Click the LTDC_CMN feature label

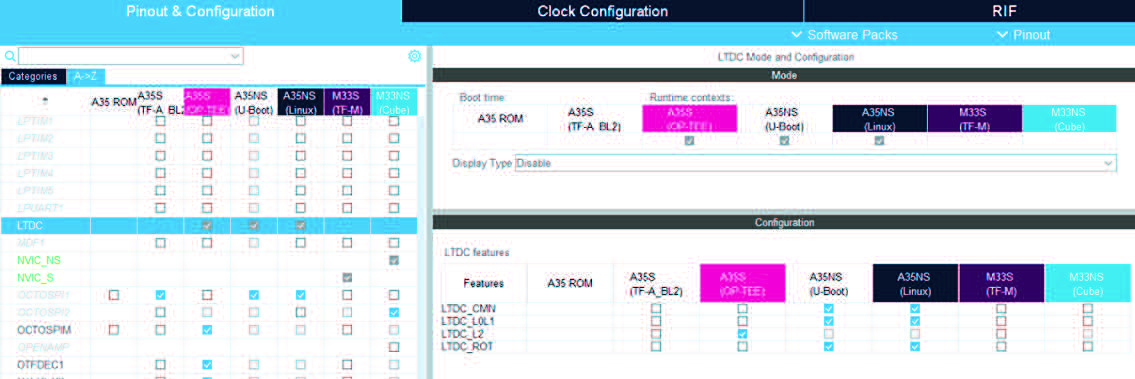point(468,308)
